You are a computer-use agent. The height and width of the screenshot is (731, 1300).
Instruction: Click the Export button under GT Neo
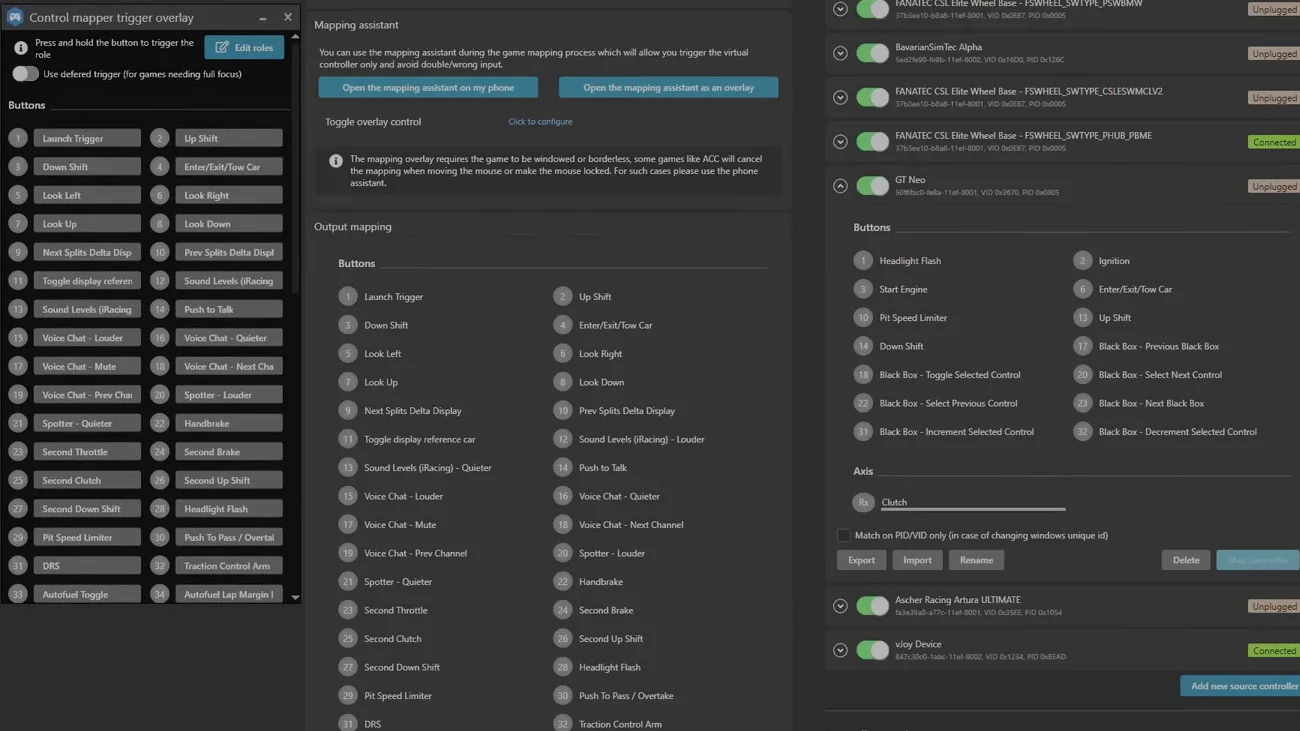click(861, 560)
